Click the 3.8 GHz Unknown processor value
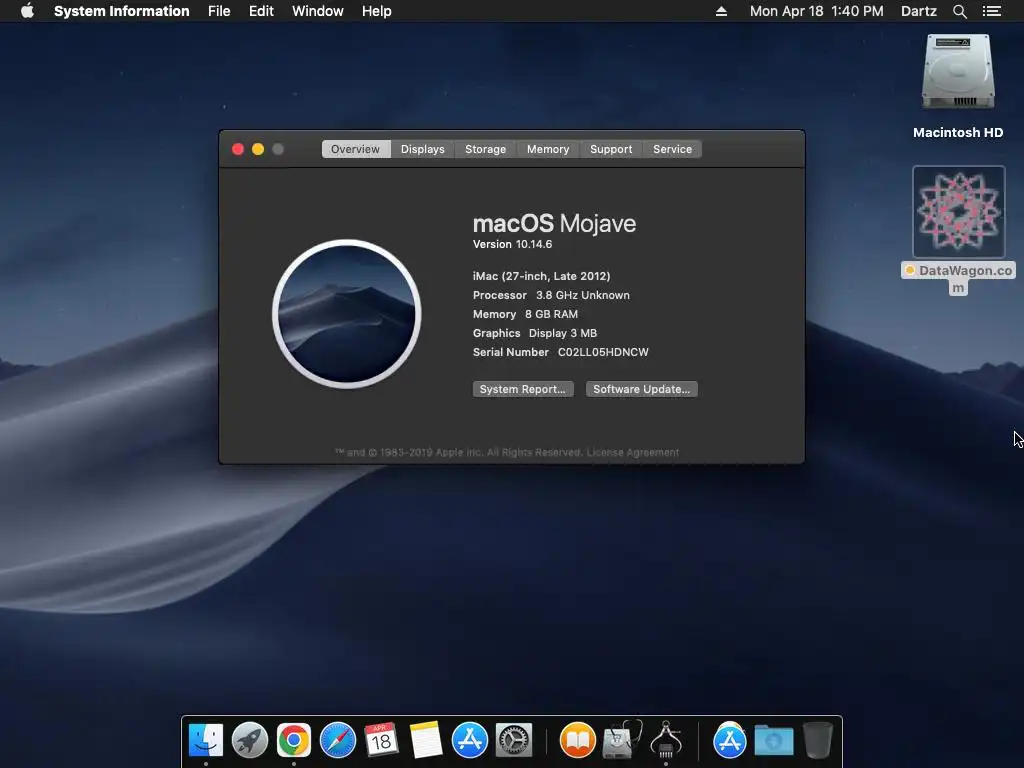This screenshot has width=1024, height=768. pos(583,295)
